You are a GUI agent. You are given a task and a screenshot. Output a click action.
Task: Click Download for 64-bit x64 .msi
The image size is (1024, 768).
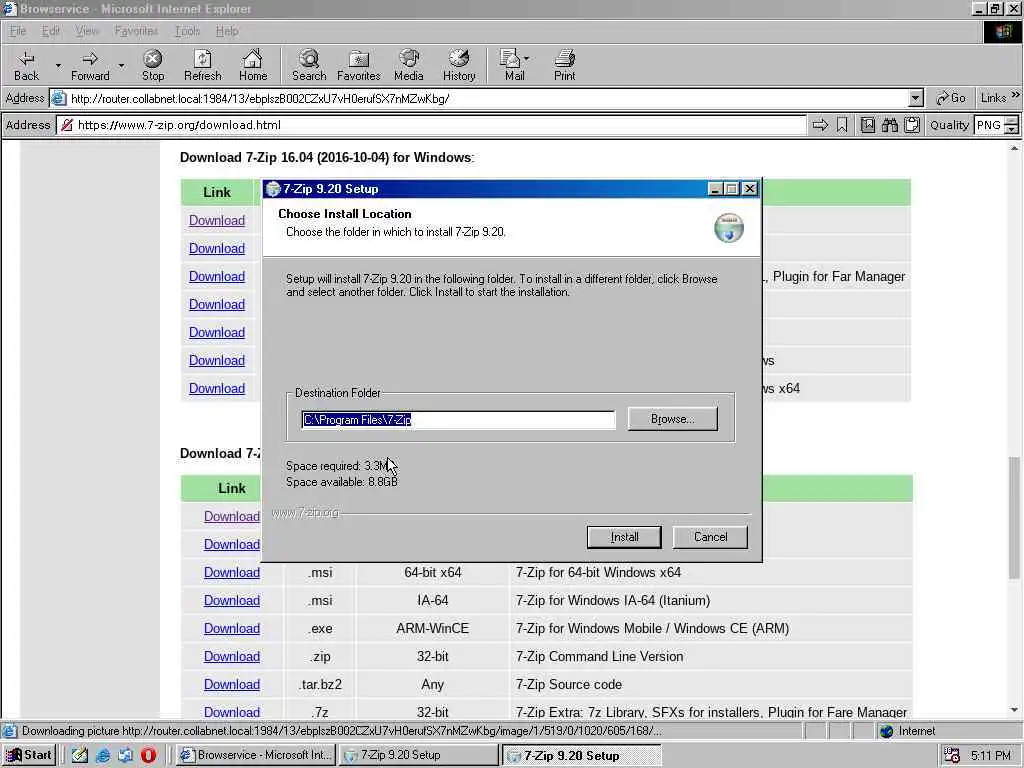pos(232,572)
